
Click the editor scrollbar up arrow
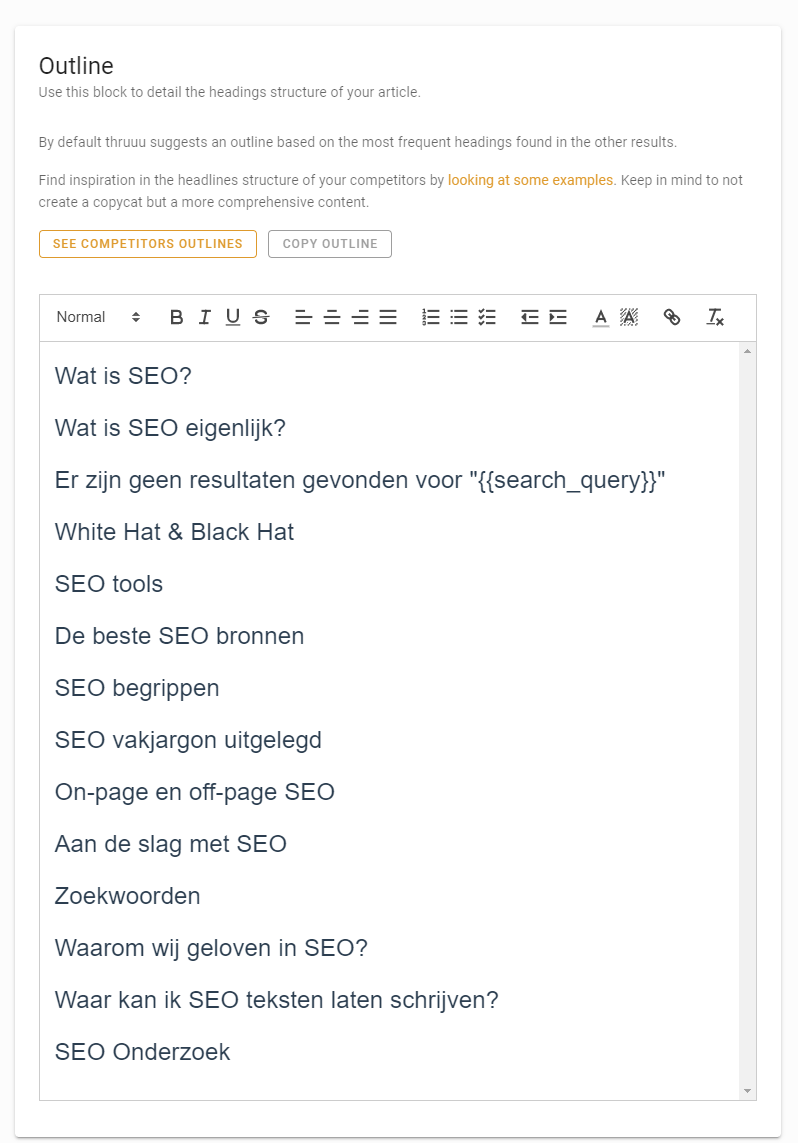click(x=747, y=351)
